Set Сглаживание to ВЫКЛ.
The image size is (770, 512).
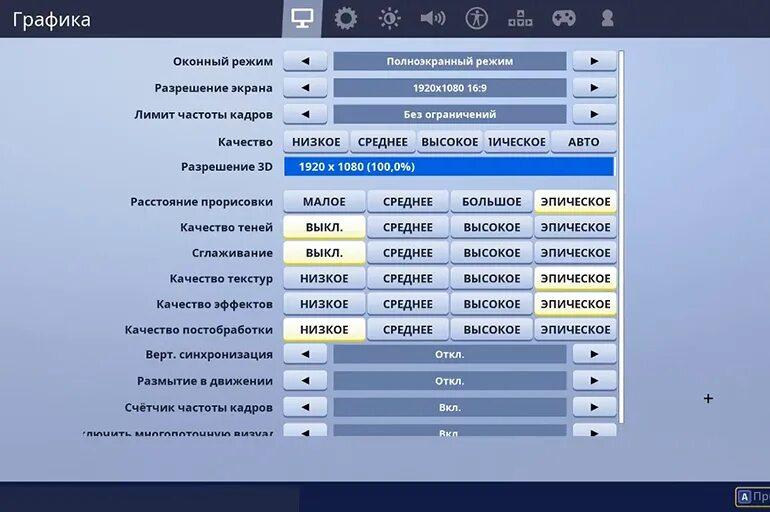(324, 253)
